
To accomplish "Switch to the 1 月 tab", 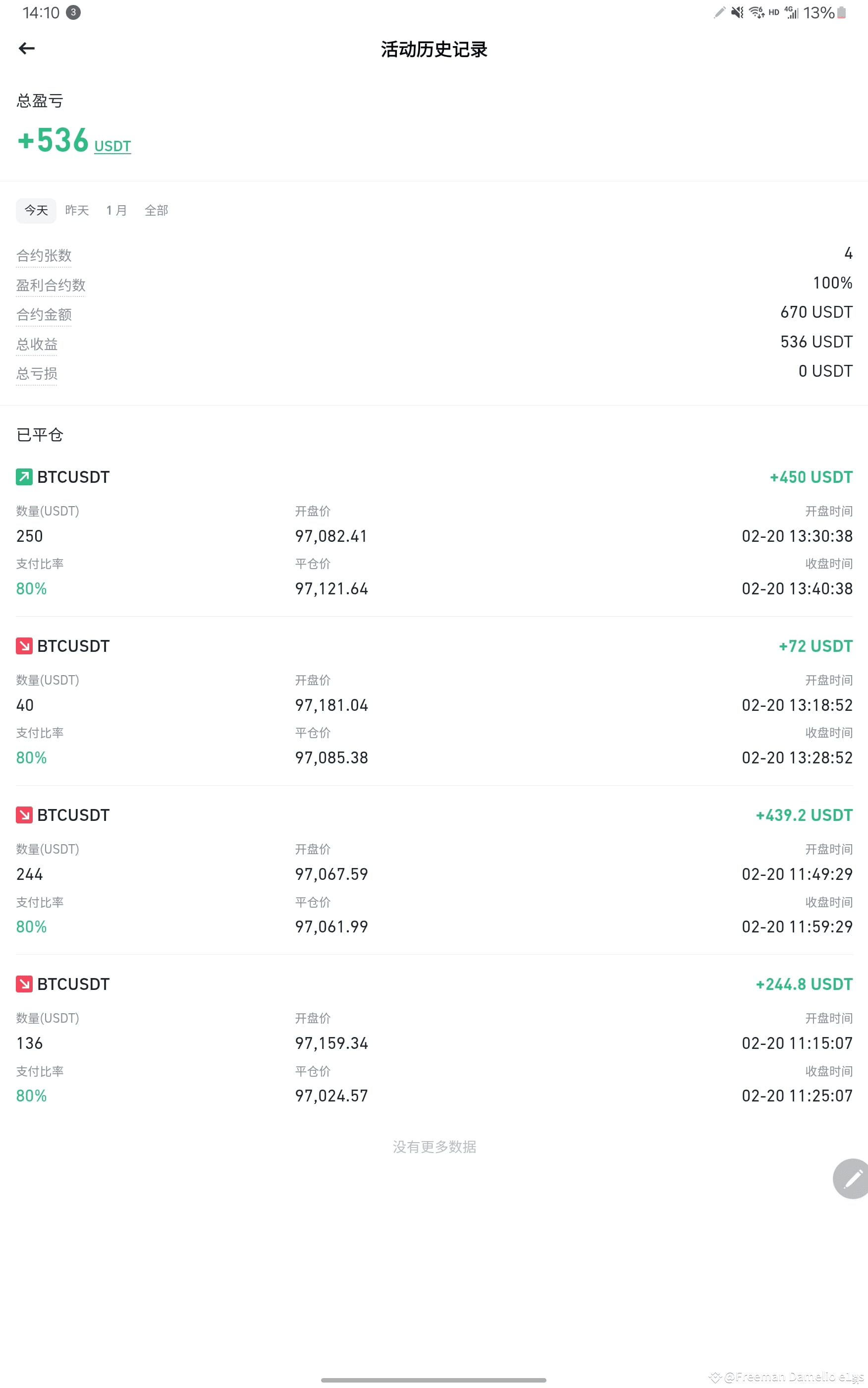I will click(116, 210).
